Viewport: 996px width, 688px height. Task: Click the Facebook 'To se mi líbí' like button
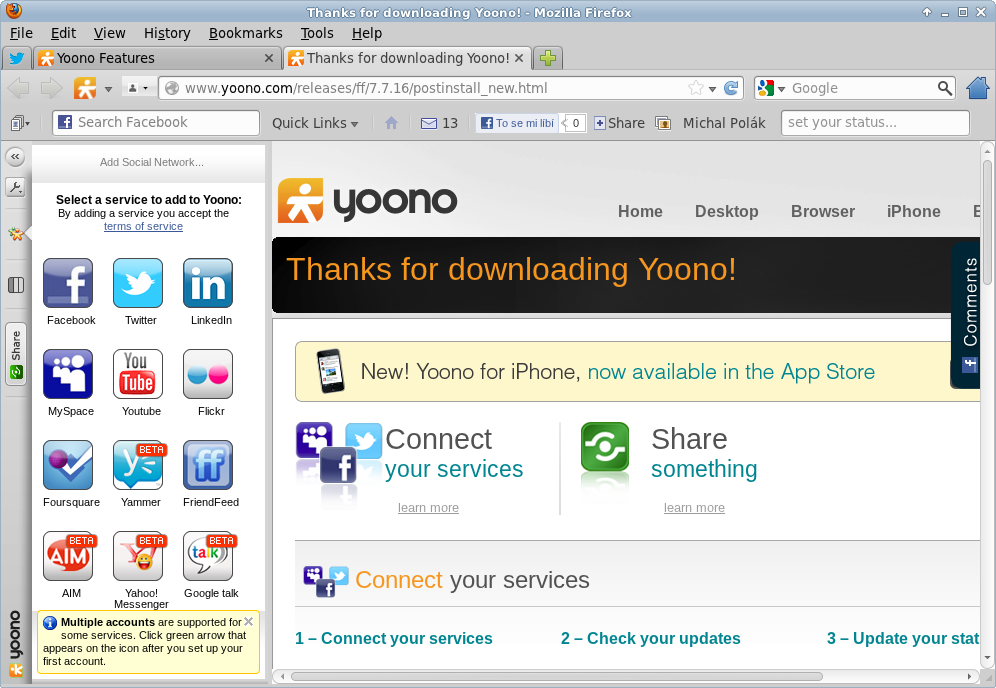[517, 123]
